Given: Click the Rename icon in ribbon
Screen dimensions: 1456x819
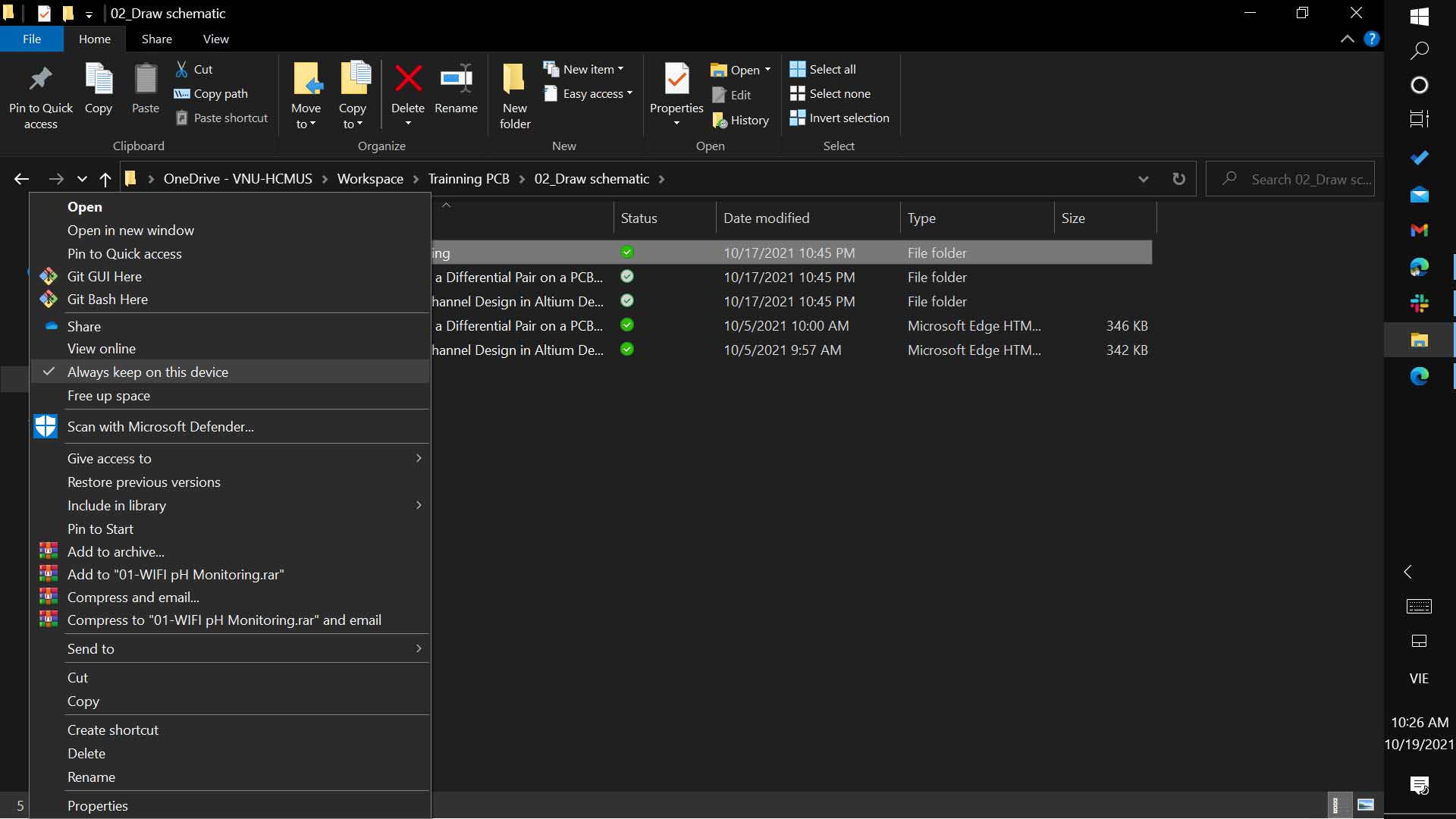Looking at the screenshot, I should [x=456, y=79].
